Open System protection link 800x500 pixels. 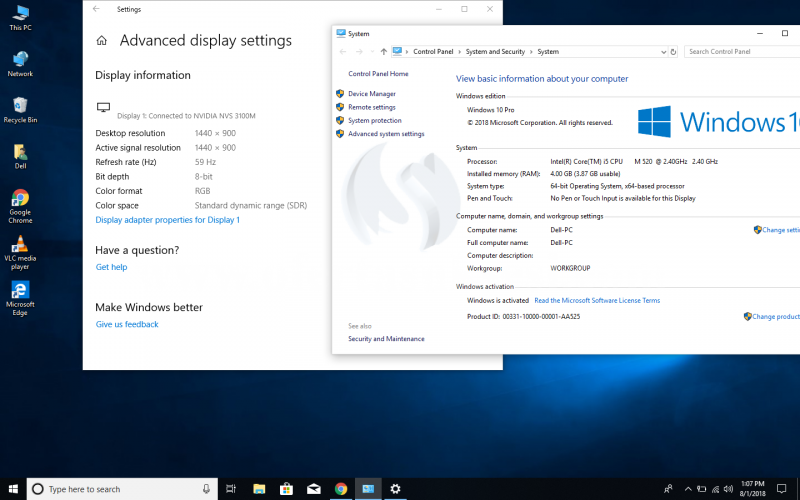375,120
